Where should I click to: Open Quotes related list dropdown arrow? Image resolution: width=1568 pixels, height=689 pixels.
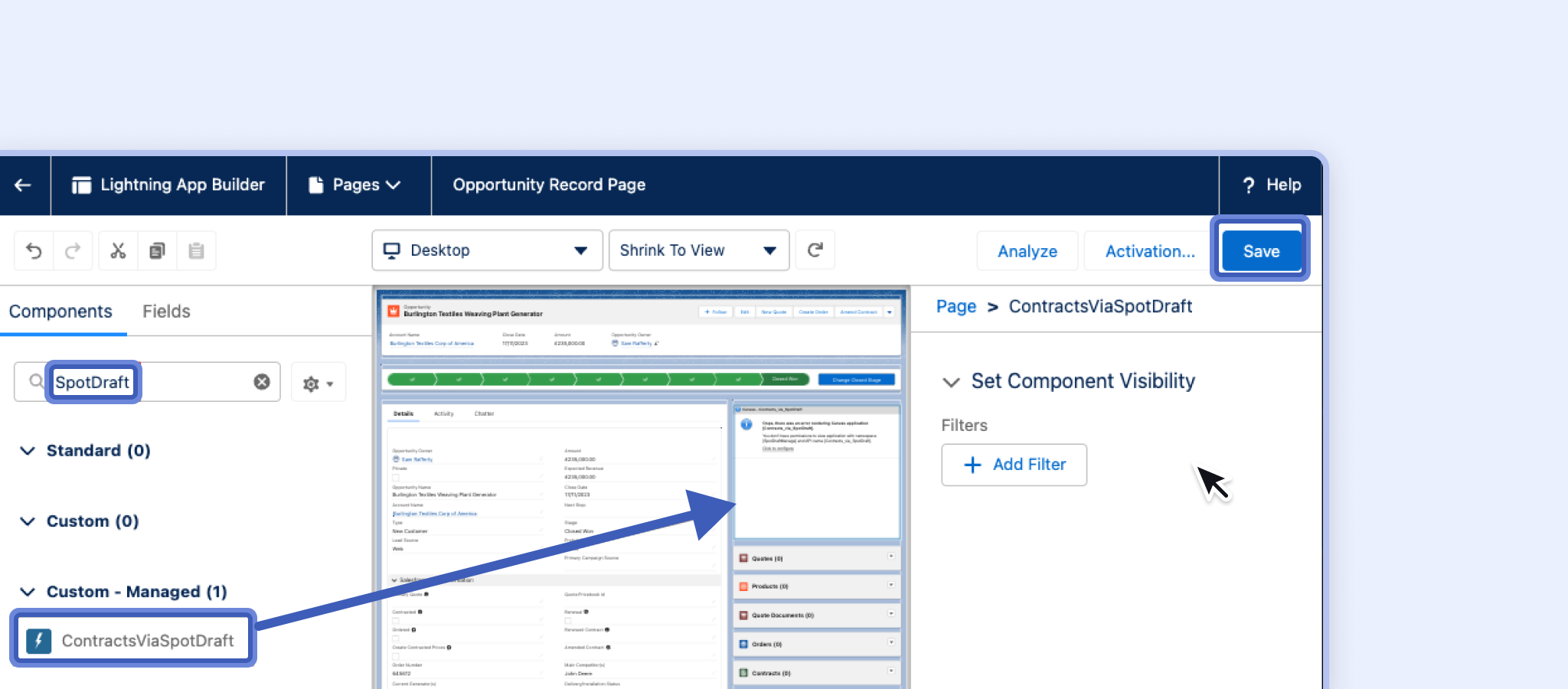[891, 556]
